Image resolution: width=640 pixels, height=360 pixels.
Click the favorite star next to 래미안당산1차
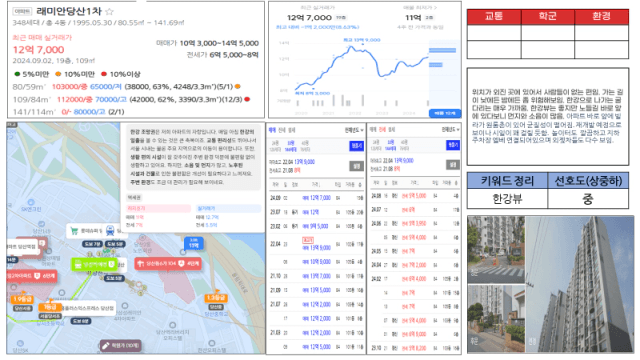(109, 11)
